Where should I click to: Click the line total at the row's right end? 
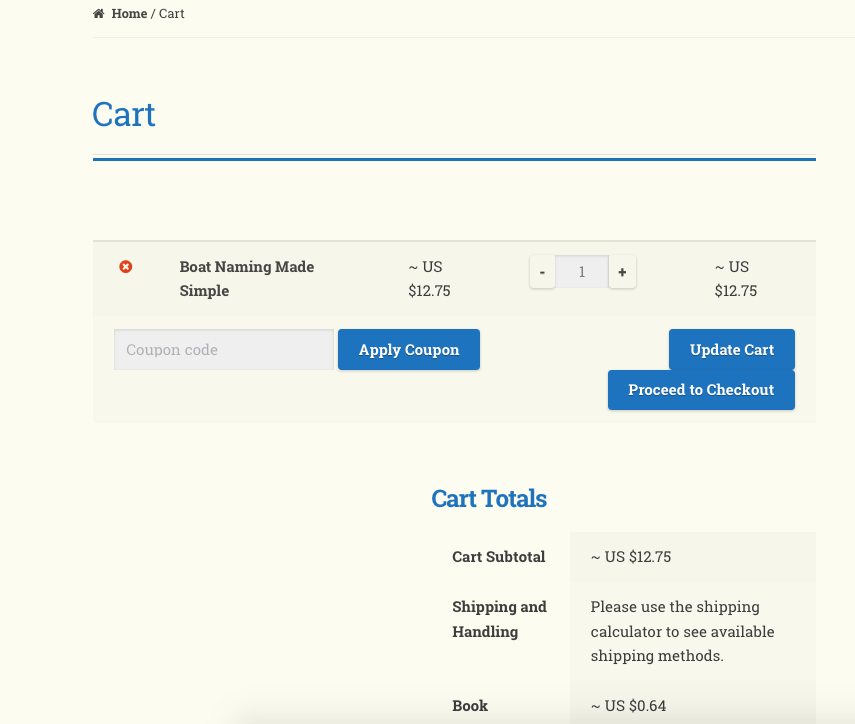click(735, 279)
